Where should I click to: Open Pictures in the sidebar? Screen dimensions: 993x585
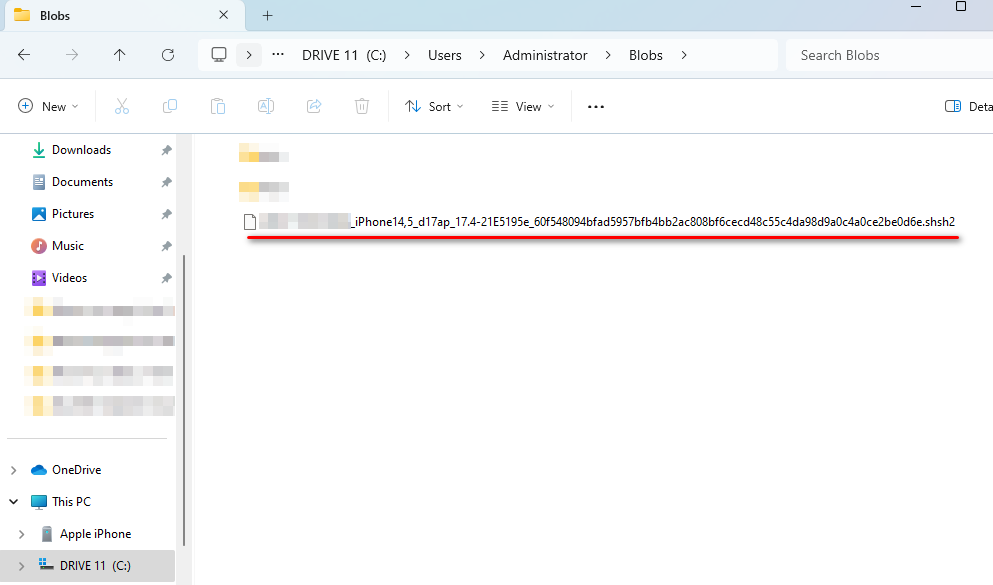pyautogui.click(x=73, y=214)
